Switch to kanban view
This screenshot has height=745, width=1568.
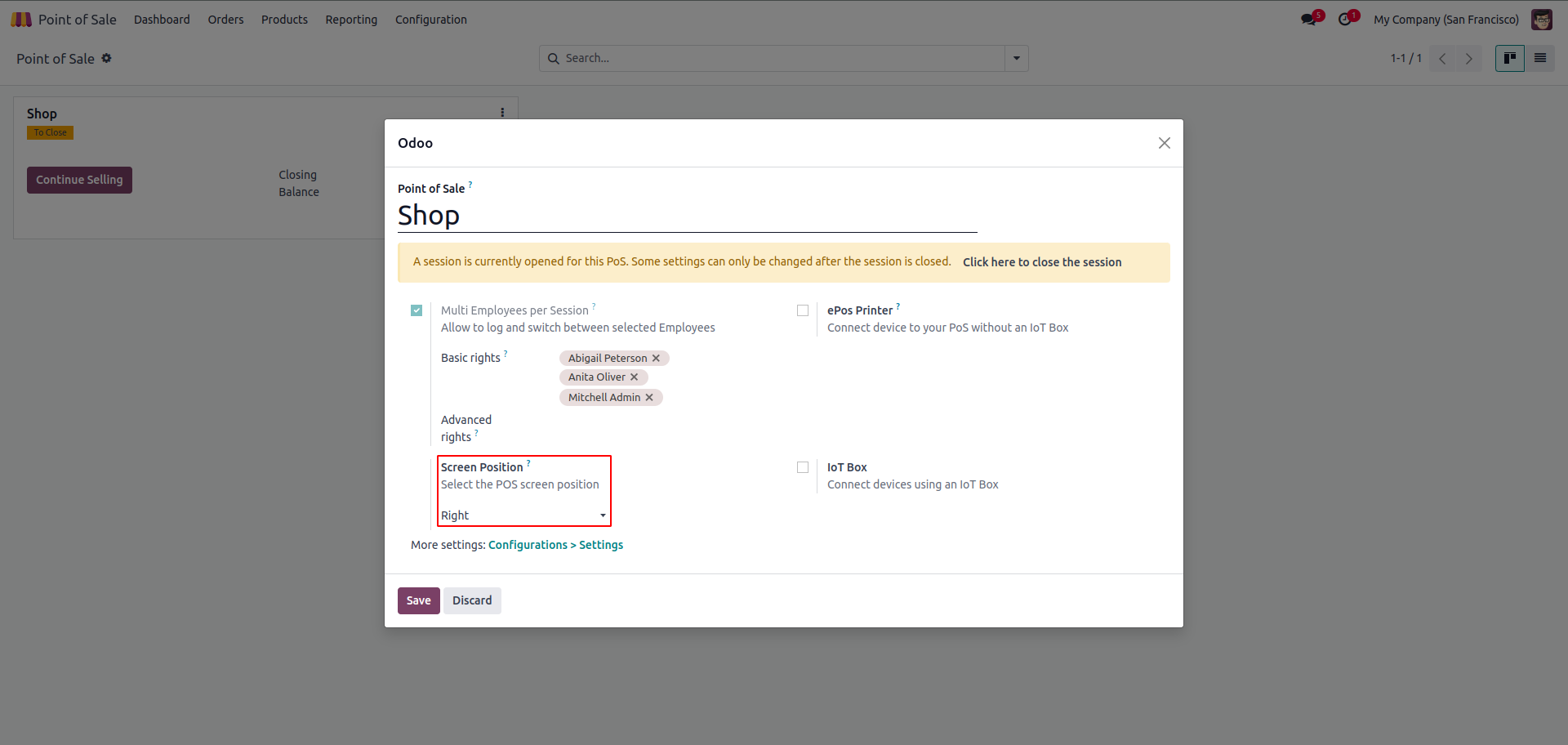(x=1510, y=58)
